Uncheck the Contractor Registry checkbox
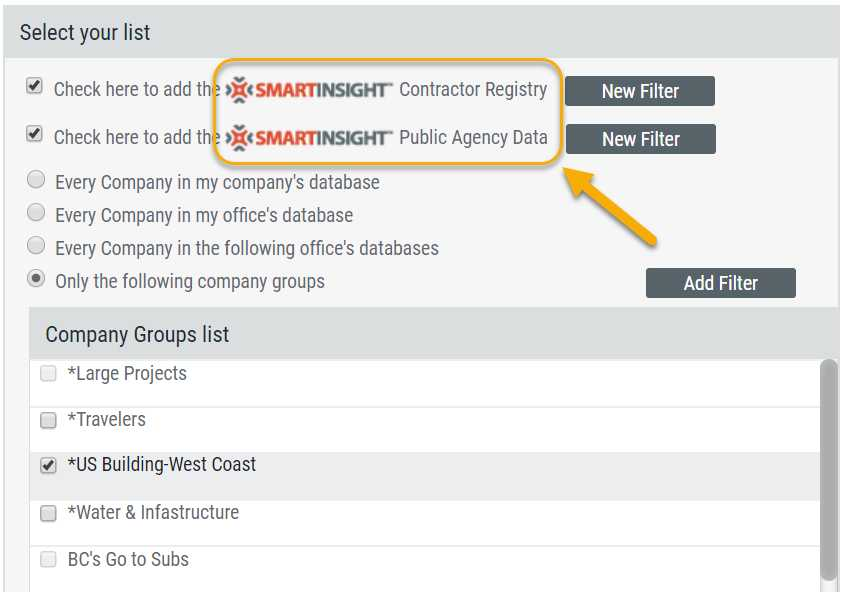The image size is (845, 592). tap(35, 87)
